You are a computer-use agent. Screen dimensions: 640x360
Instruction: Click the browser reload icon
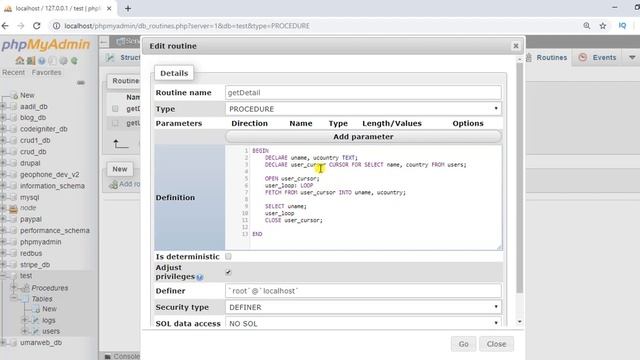pyautogui.click(x=37, y=26)
